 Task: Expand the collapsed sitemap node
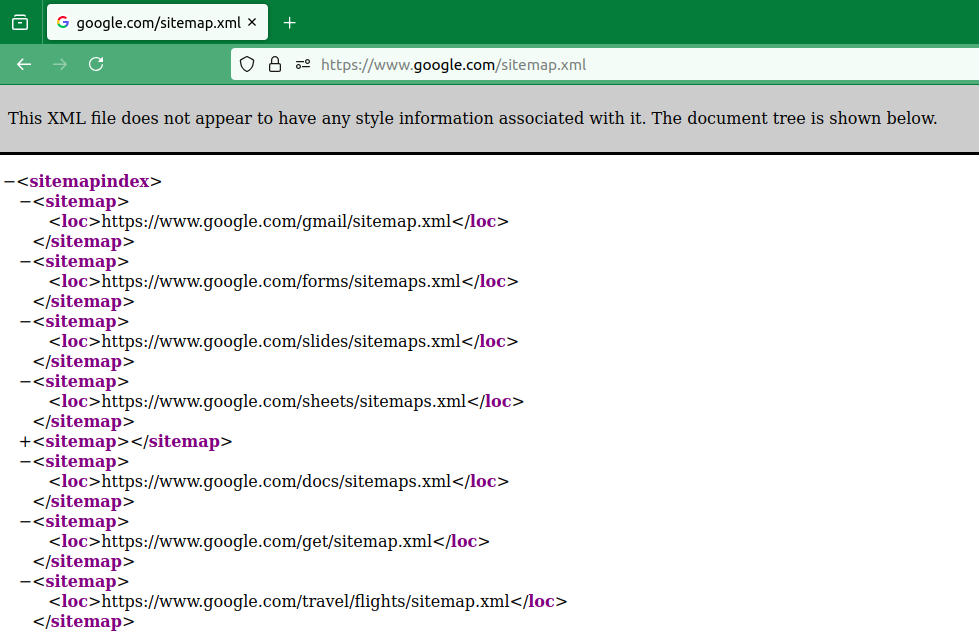coord(26,442)
